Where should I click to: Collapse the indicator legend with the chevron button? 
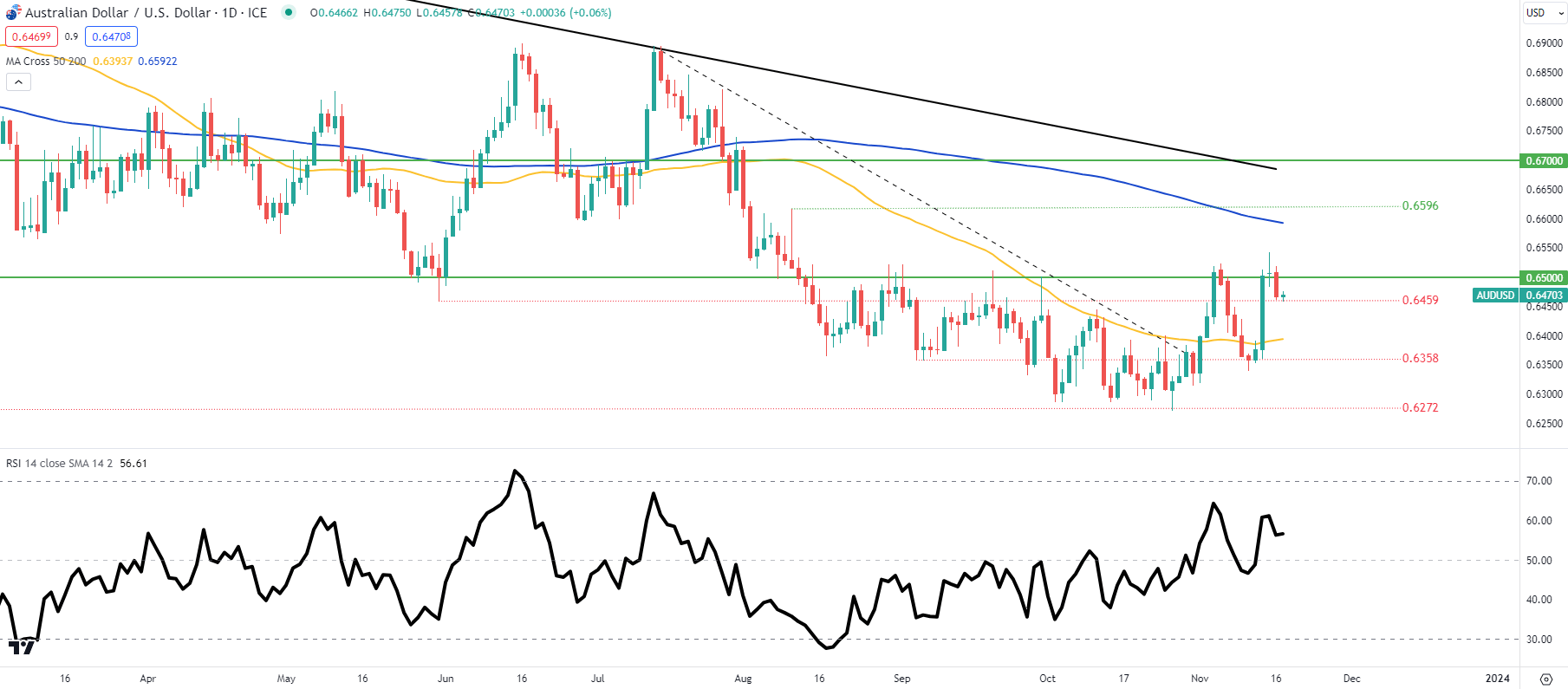[x=18, y=82]
